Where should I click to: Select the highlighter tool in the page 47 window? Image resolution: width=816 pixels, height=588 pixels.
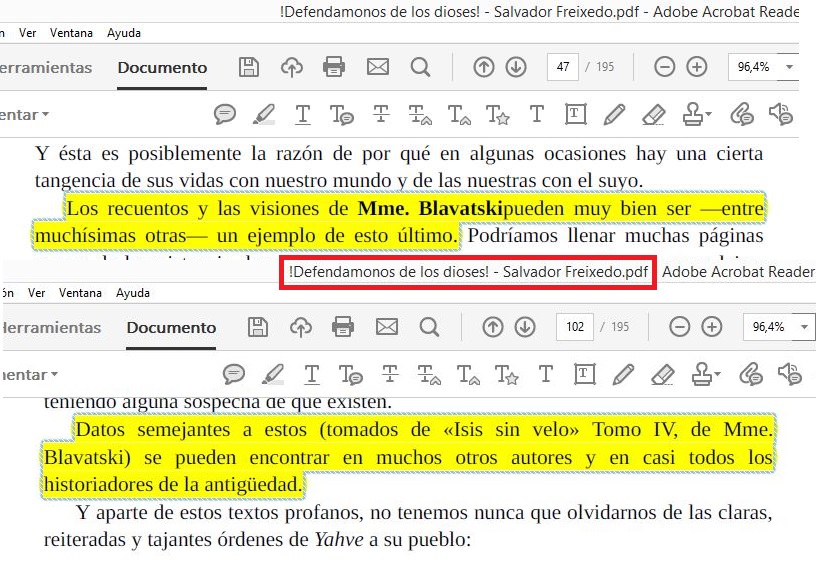[264, 114]
